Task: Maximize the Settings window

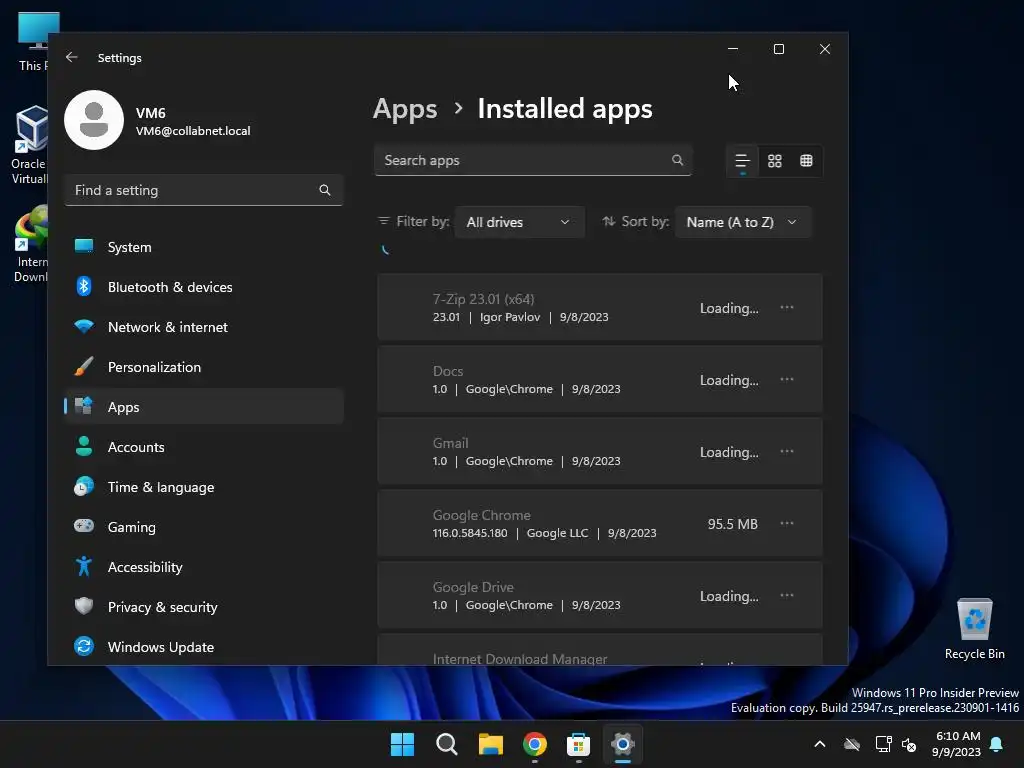Action: (778, 49)
